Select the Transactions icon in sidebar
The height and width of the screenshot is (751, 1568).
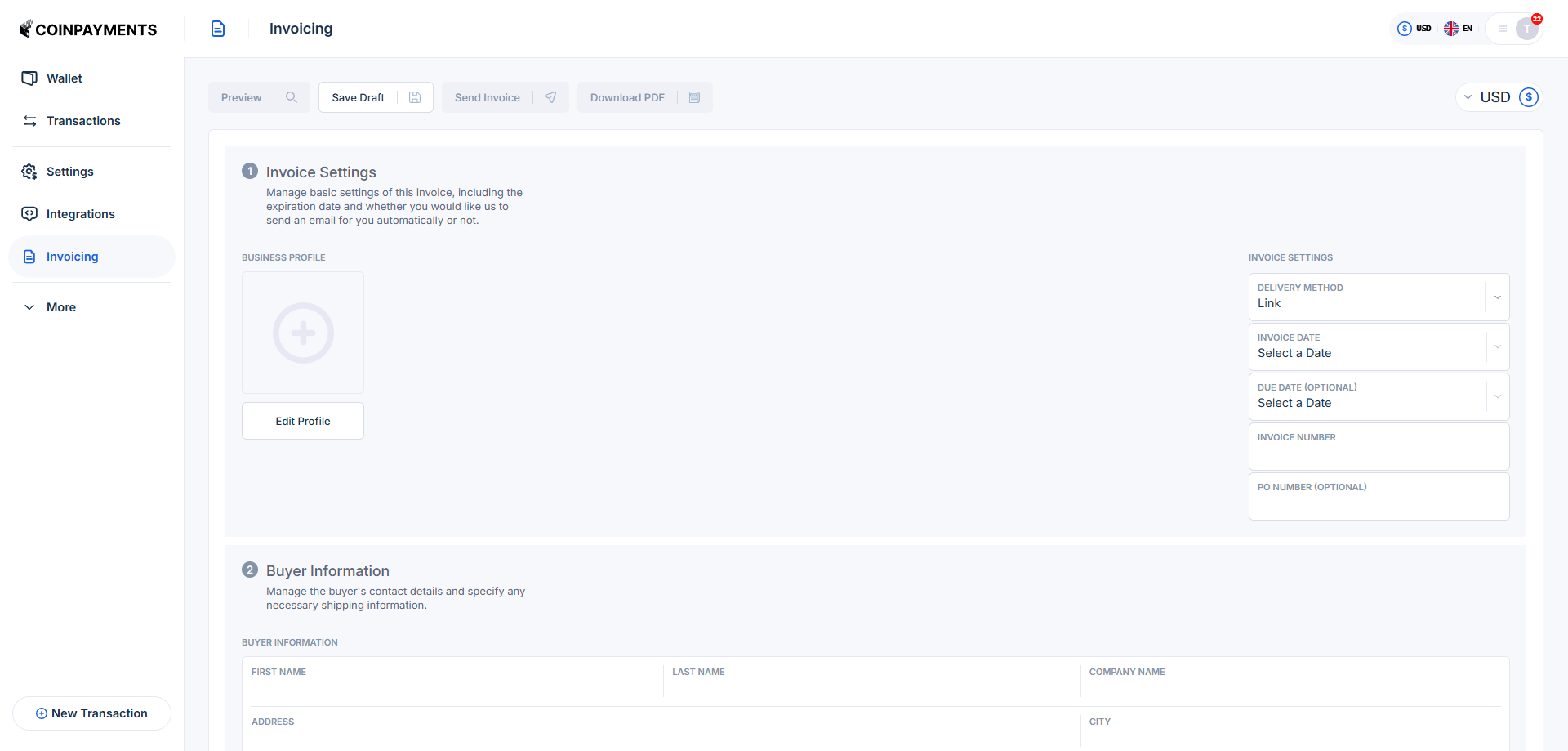(29, 120)
